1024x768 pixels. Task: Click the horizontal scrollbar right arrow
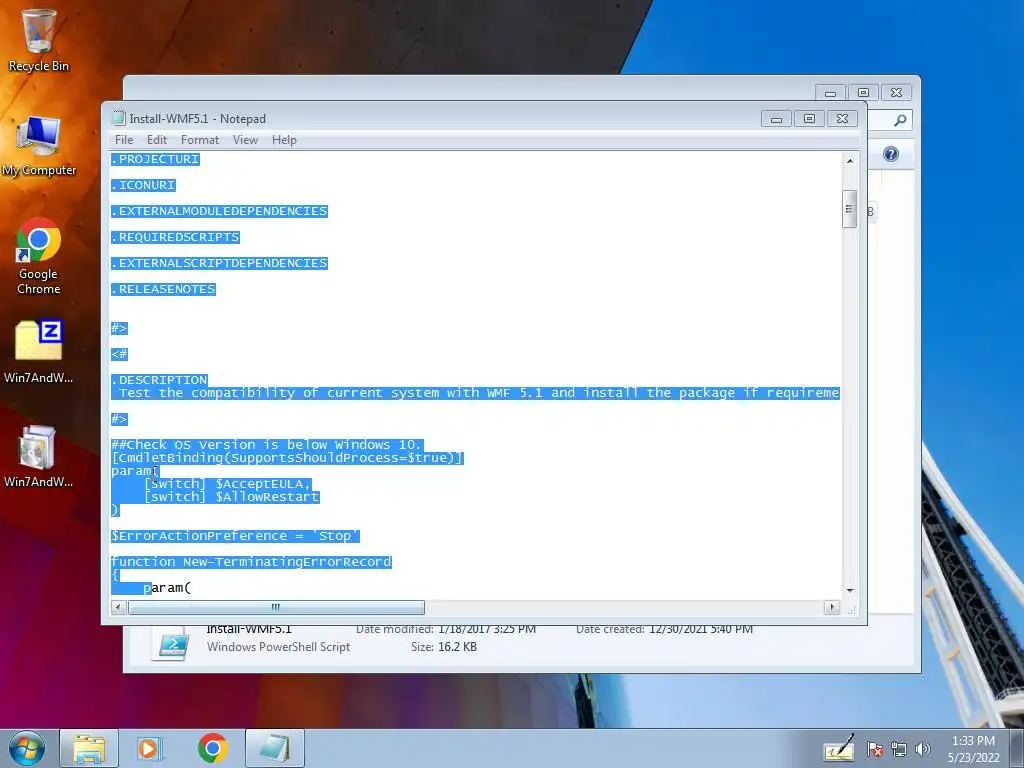click(x=831, y=607)
